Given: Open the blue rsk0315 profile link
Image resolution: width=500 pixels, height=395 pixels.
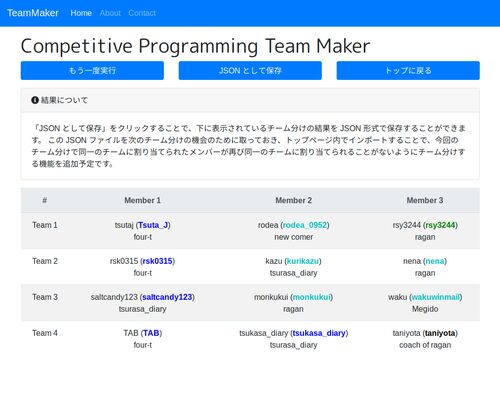Looking at the screenshot, I should click(x=157, y=261).
